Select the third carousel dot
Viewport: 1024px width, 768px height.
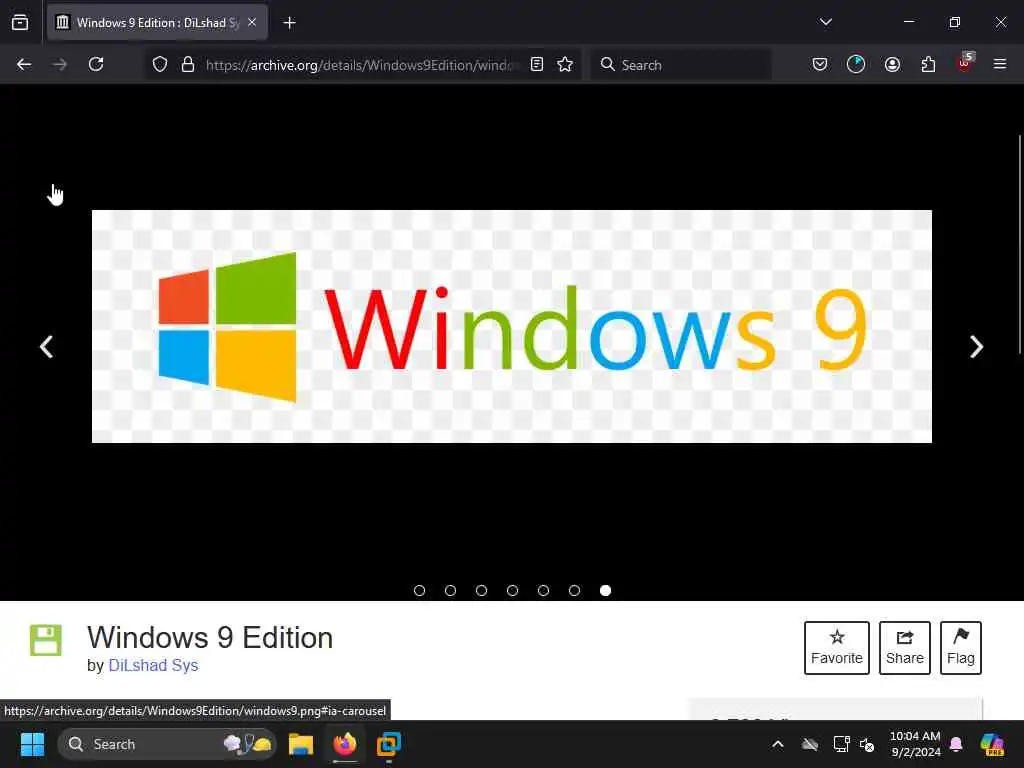coord(481,590)
